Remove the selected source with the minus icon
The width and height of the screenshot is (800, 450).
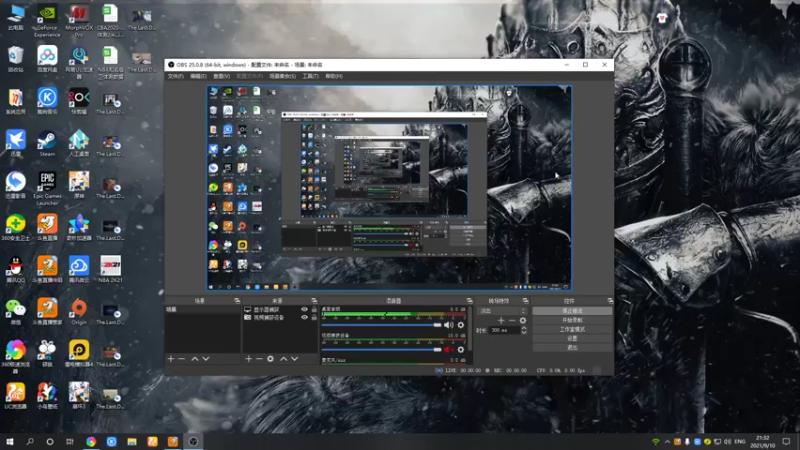259,359
